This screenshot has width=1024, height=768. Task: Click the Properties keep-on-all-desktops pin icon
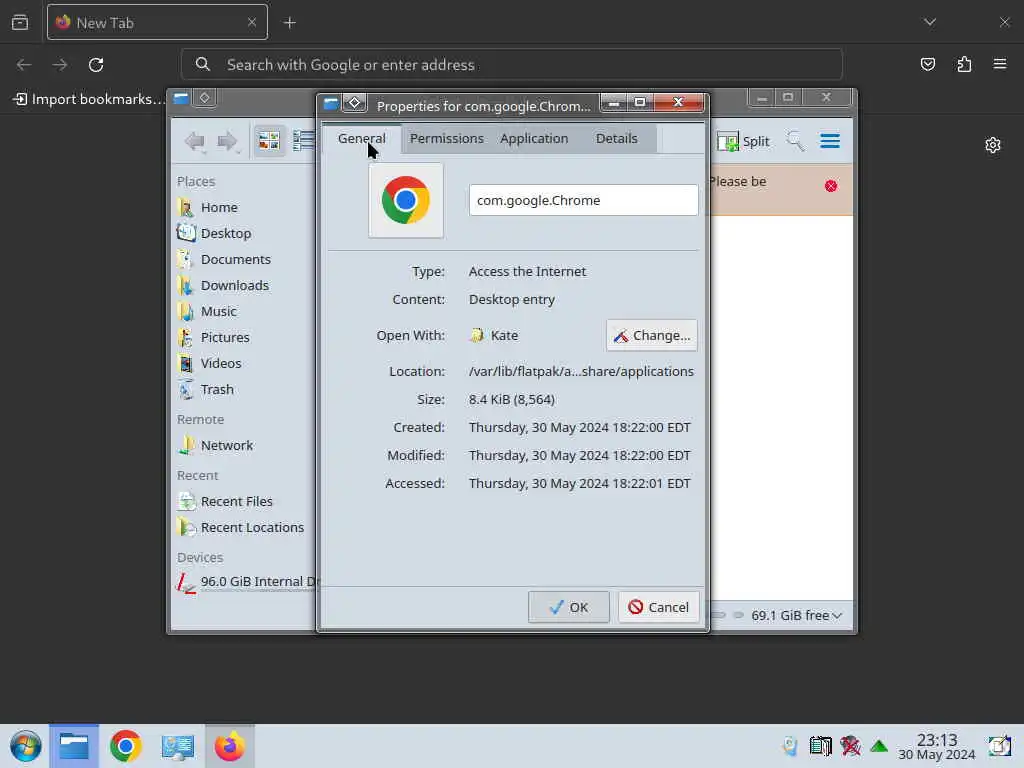(355, 103)
